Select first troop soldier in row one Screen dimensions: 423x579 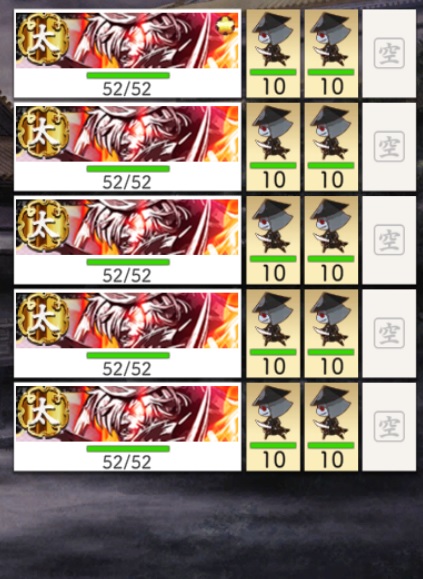click(x=273, y=54)
